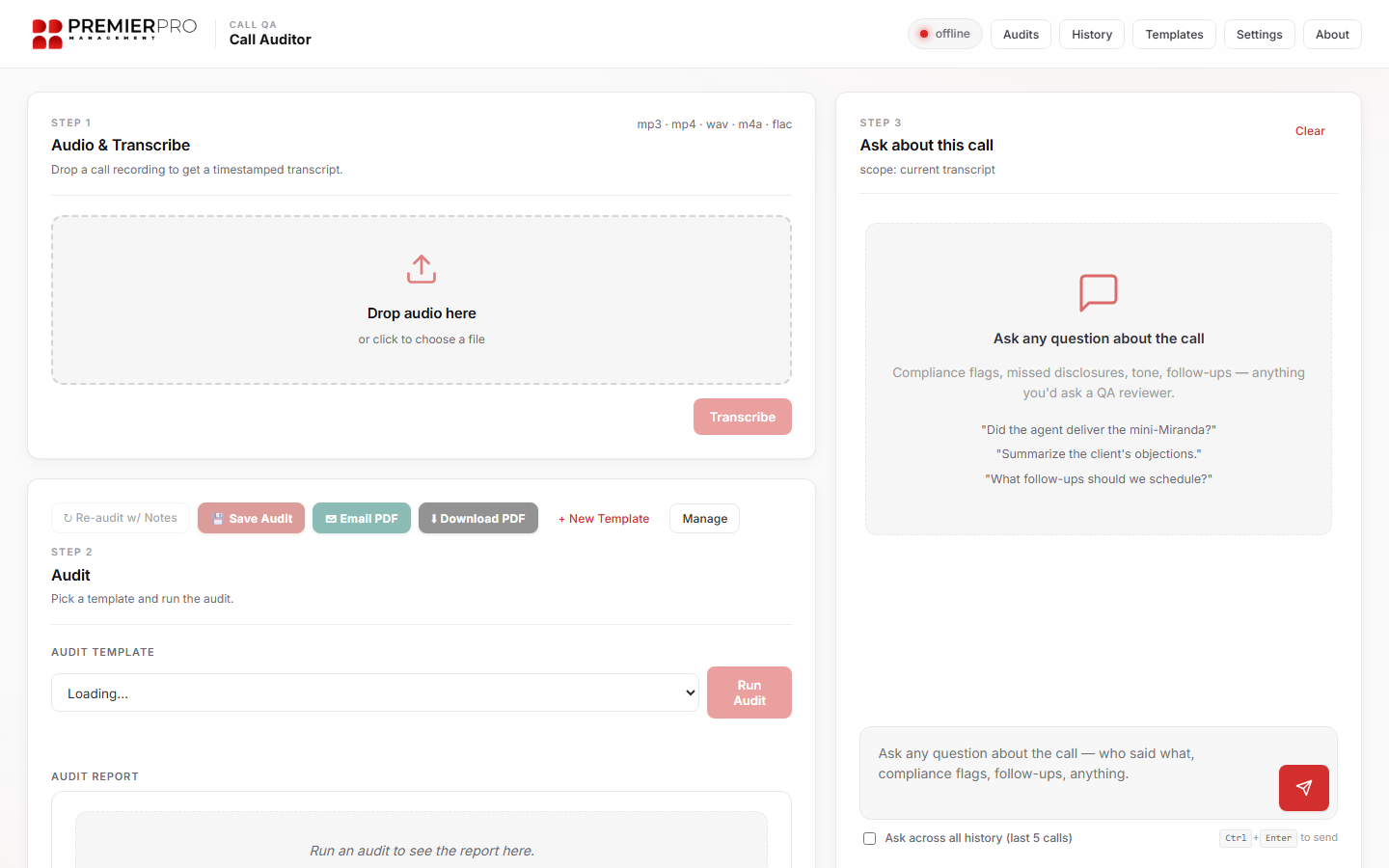1389x868 pixels.
Task: Open the Settings page
Action: click(1259, 34)
